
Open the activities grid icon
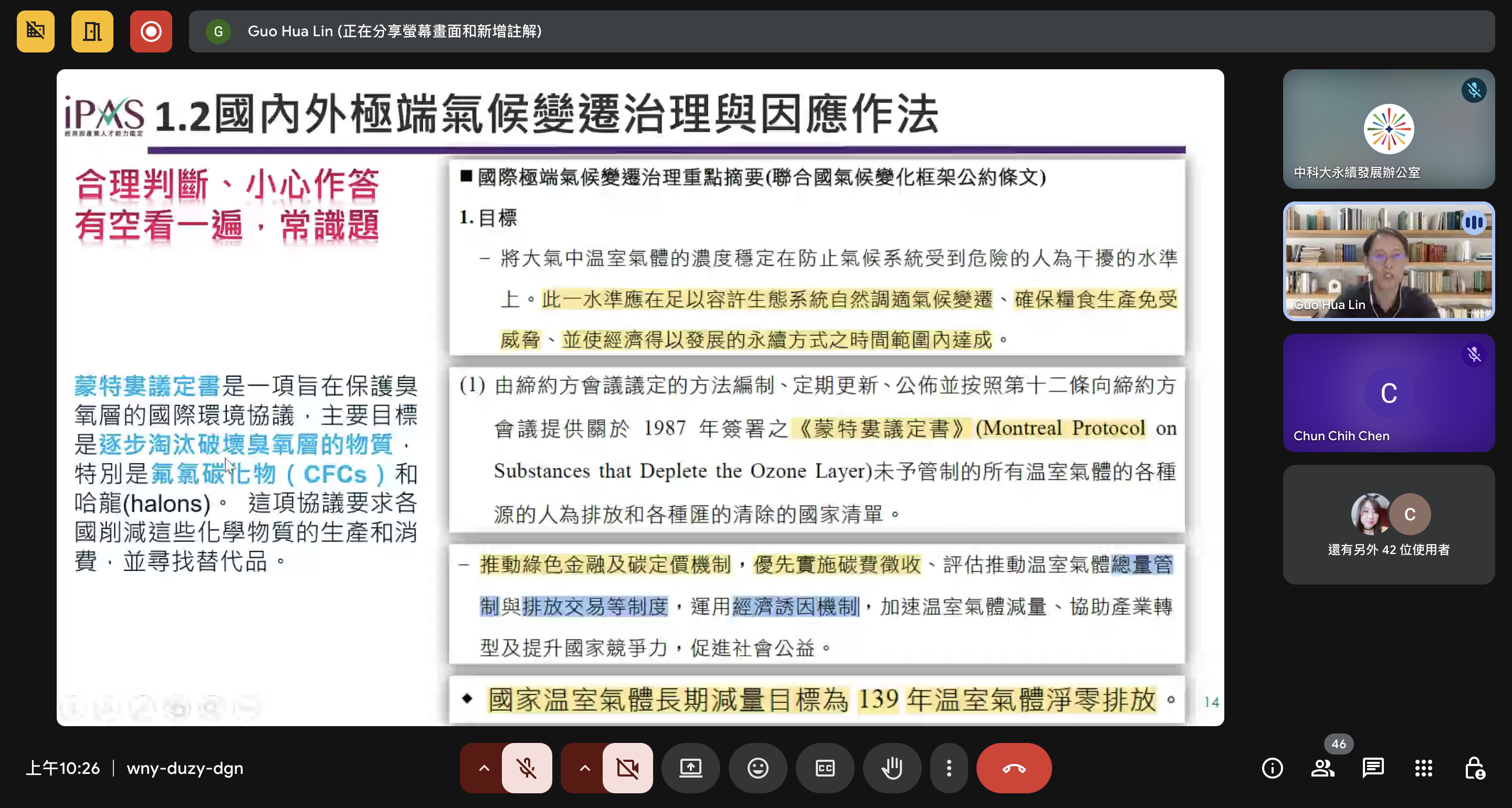pos(1423,768)
